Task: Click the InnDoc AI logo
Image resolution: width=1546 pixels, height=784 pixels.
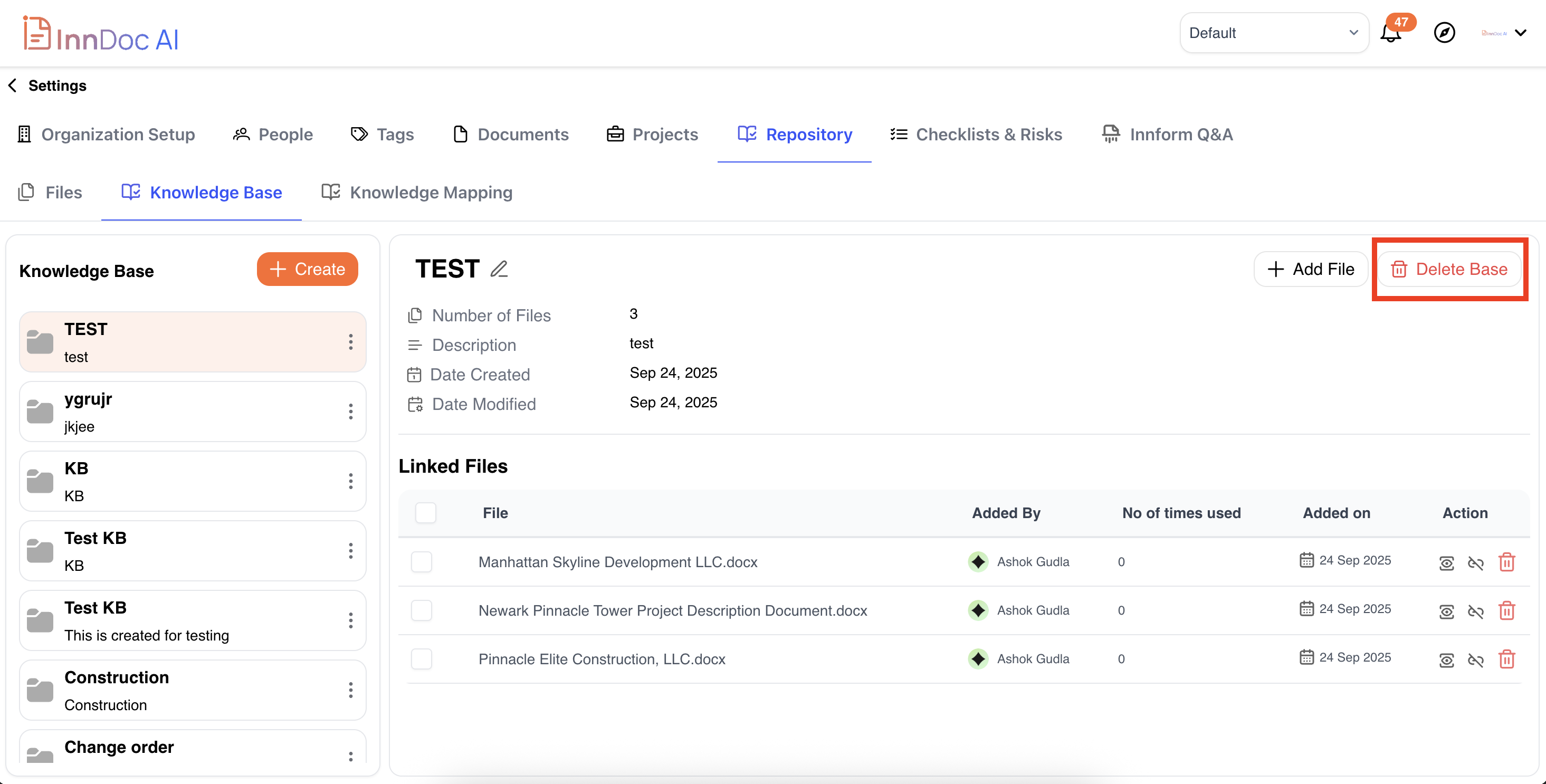Action: point(101,34)
